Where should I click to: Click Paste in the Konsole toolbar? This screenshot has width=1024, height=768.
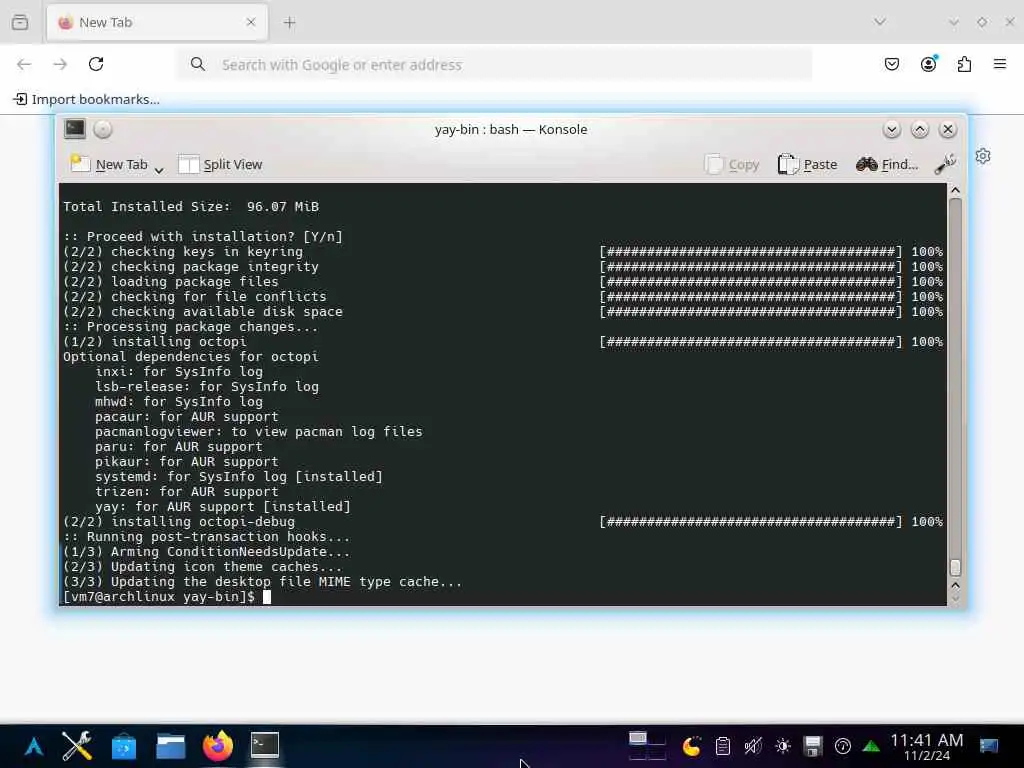(807, 165)
